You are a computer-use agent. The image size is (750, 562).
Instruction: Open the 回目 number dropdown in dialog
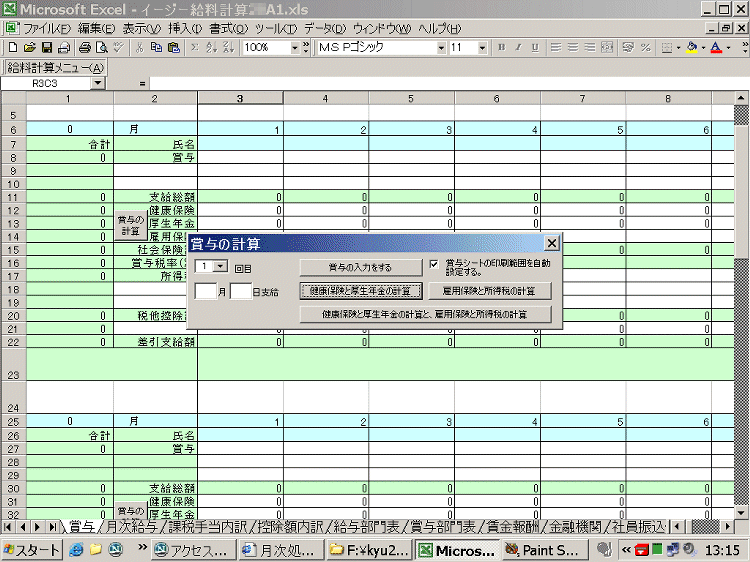click(x=220, y=267)
